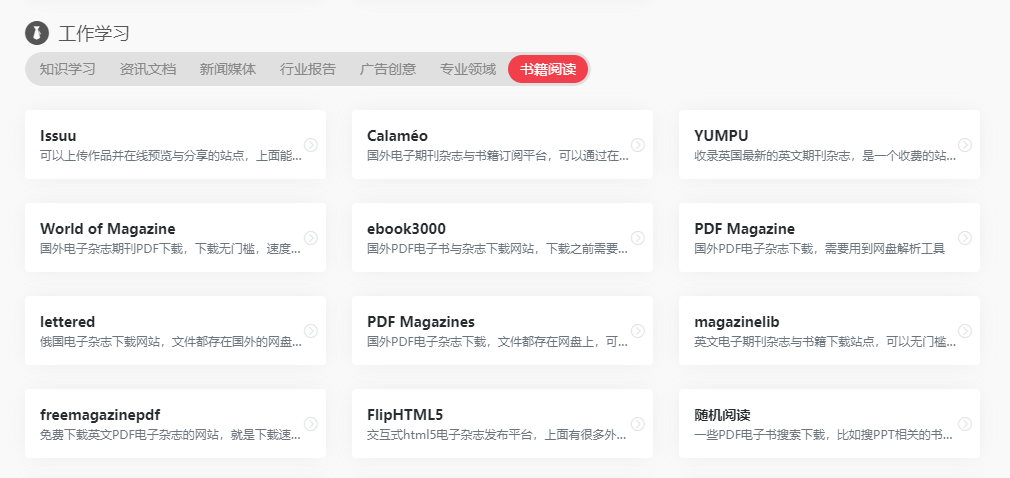Click arrow icon on World of Magazine card
The height and width of the screenshot is (478, 1010).
[x=310, y=238]
